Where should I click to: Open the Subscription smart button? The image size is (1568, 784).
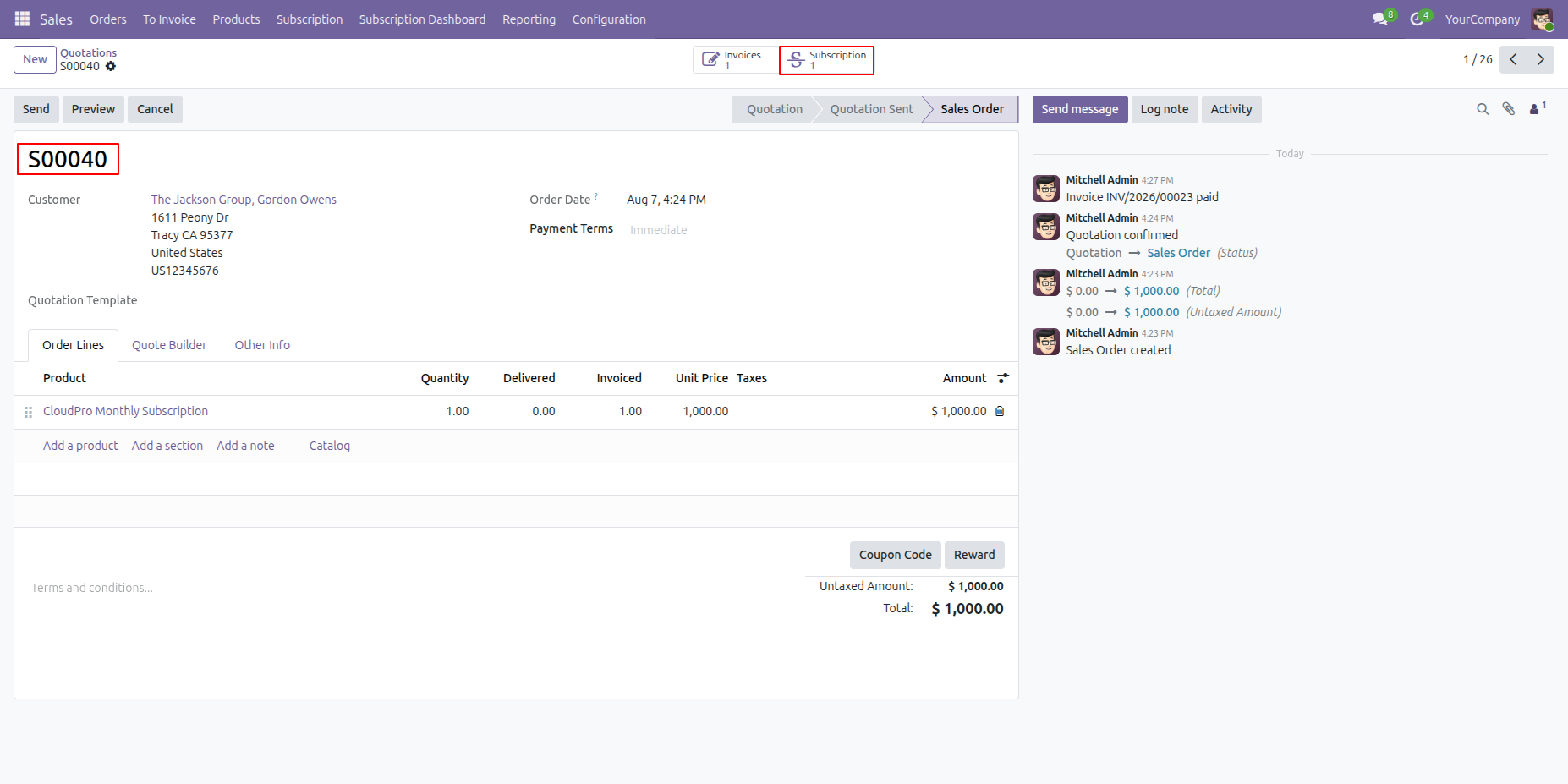pyautogui.click(x=826, y=60)
